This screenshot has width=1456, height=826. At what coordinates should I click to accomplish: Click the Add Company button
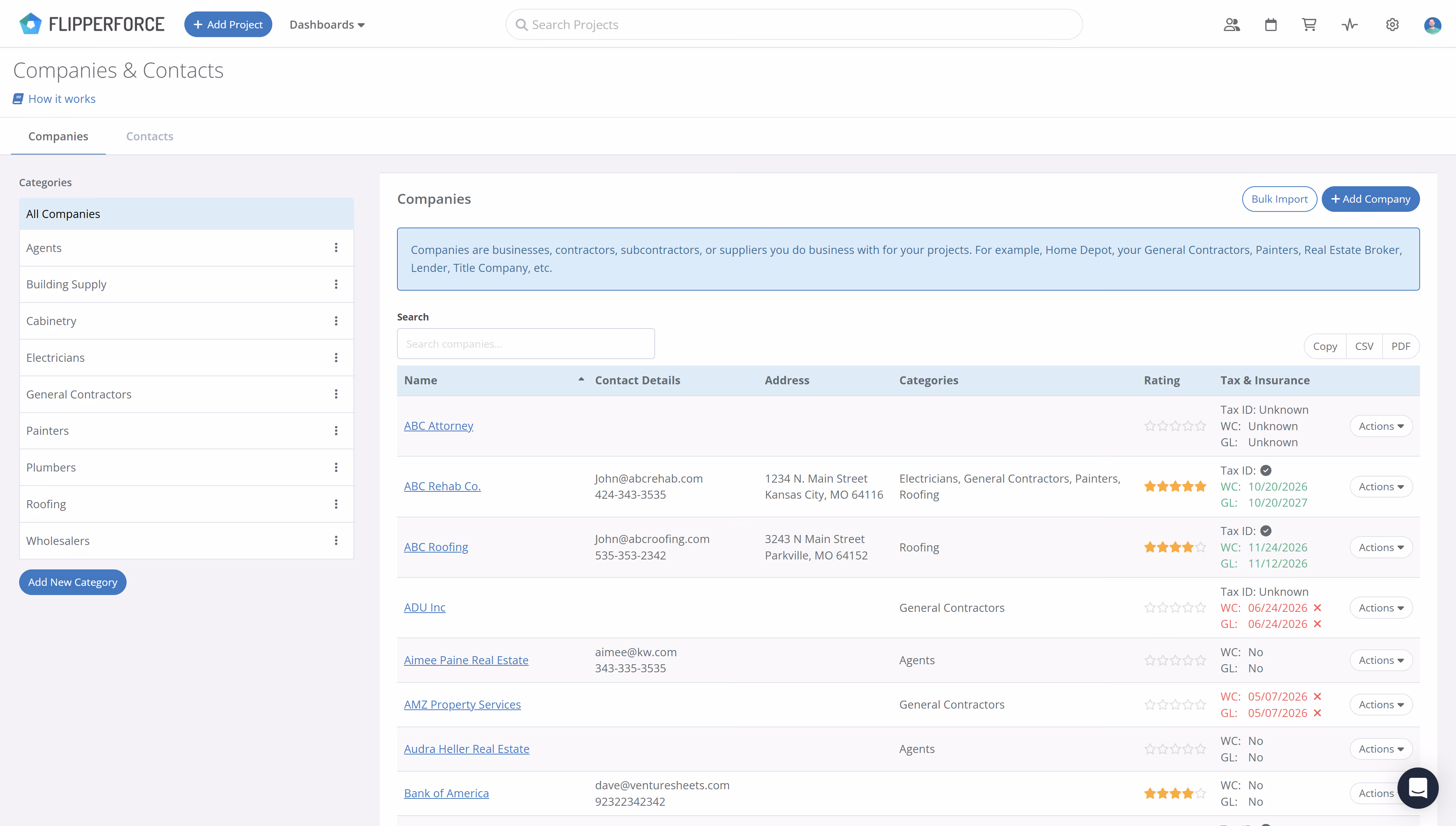(x=1370, y=199)
